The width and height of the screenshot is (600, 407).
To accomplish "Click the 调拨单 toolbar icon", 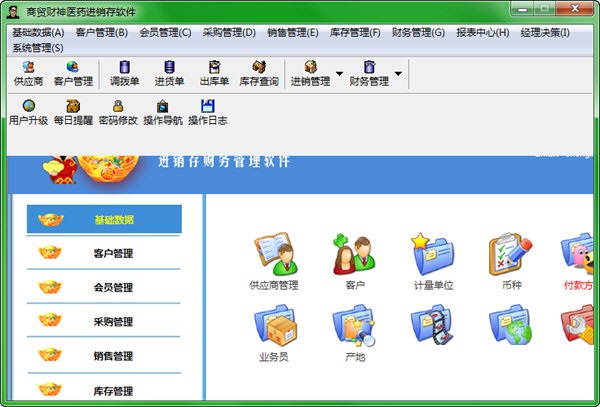I will tap(125, 73).
